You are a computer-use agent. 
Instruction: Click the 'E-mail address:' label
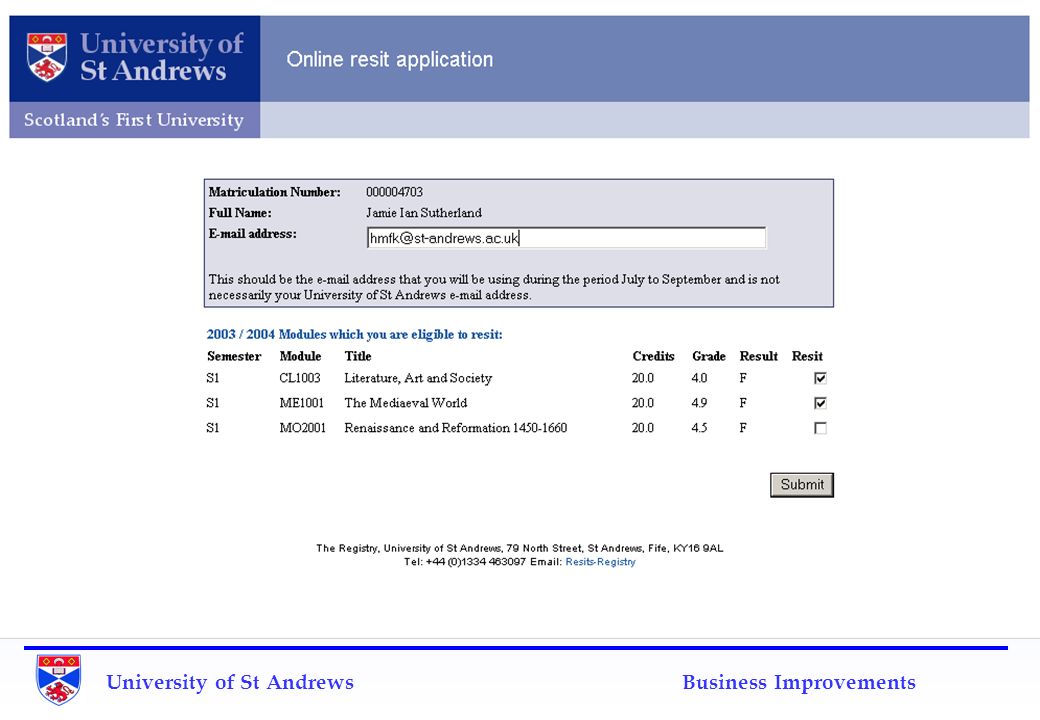coord(253,234)
